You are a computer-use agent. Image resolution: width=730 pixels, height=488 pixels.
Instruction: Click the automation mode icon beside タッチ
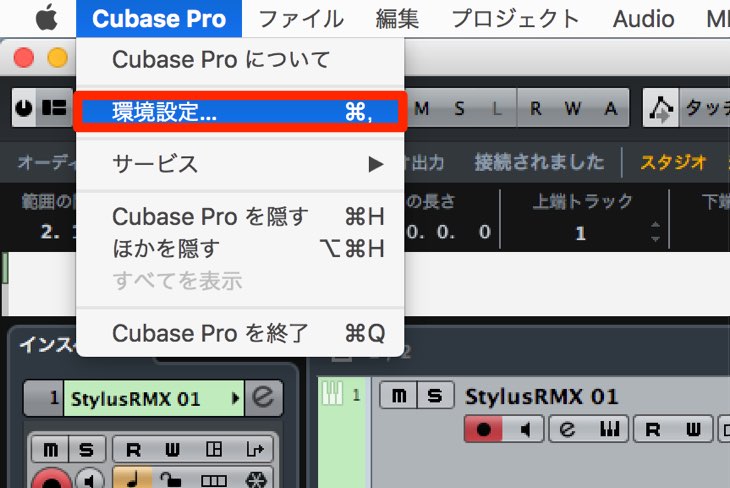(x=661, y=108)
